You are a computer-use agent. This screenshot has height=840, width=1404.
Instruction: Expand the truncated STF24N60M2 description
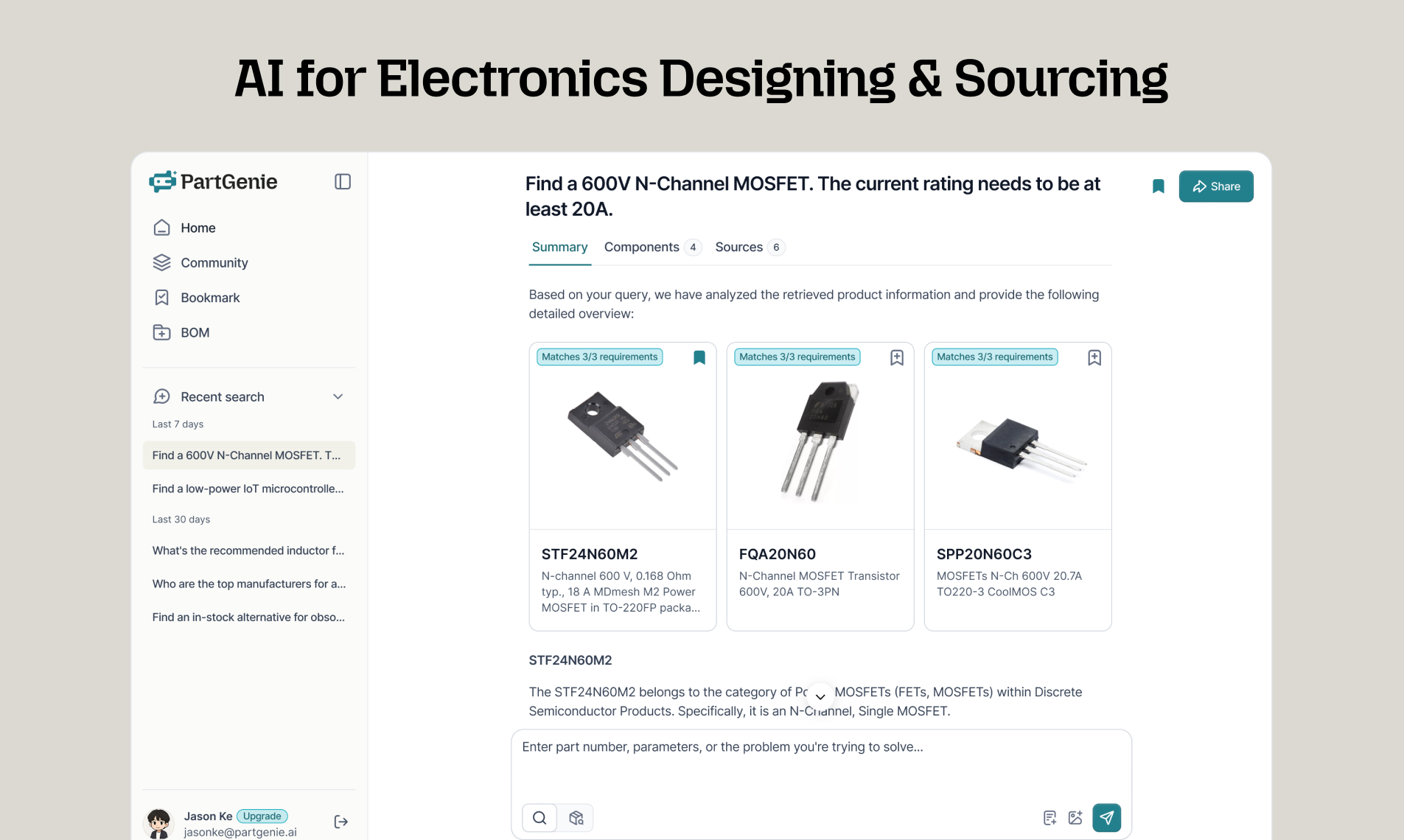tap(820, 696)
